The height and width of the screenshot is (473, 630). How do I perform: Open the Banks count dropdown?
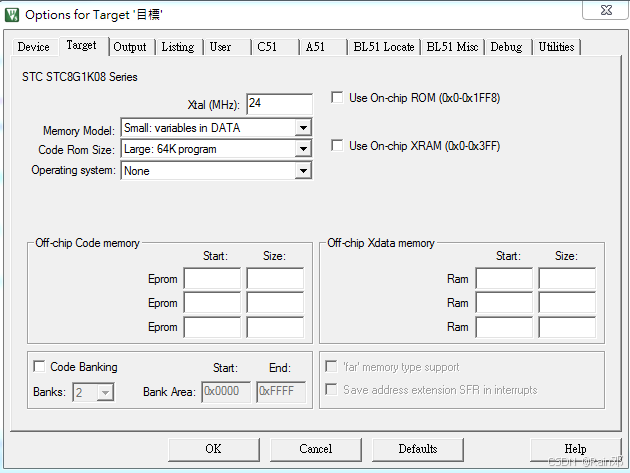coord(105,392)
